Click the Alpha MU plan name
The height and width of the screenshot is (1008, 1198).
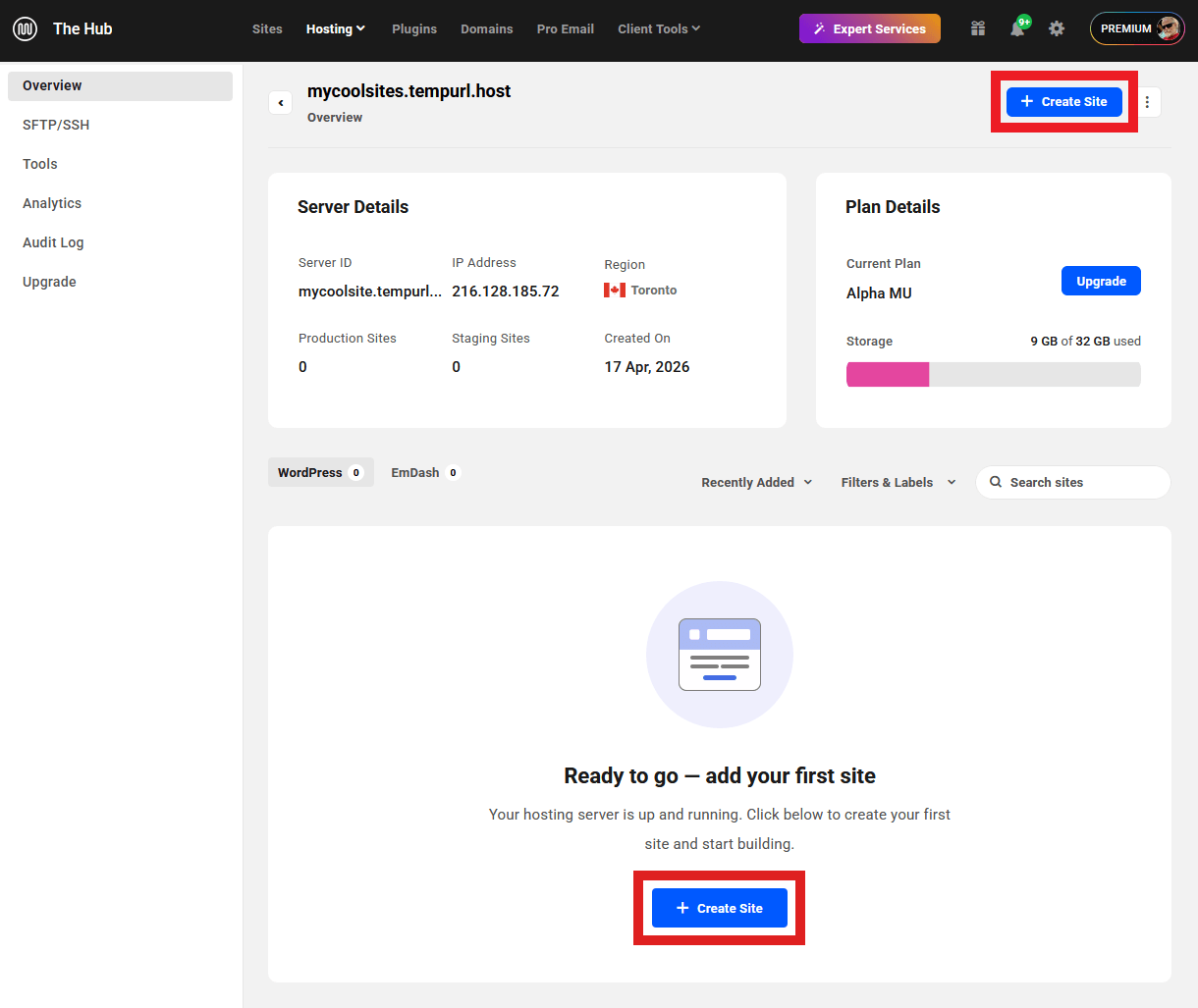[x=879, y=292]
